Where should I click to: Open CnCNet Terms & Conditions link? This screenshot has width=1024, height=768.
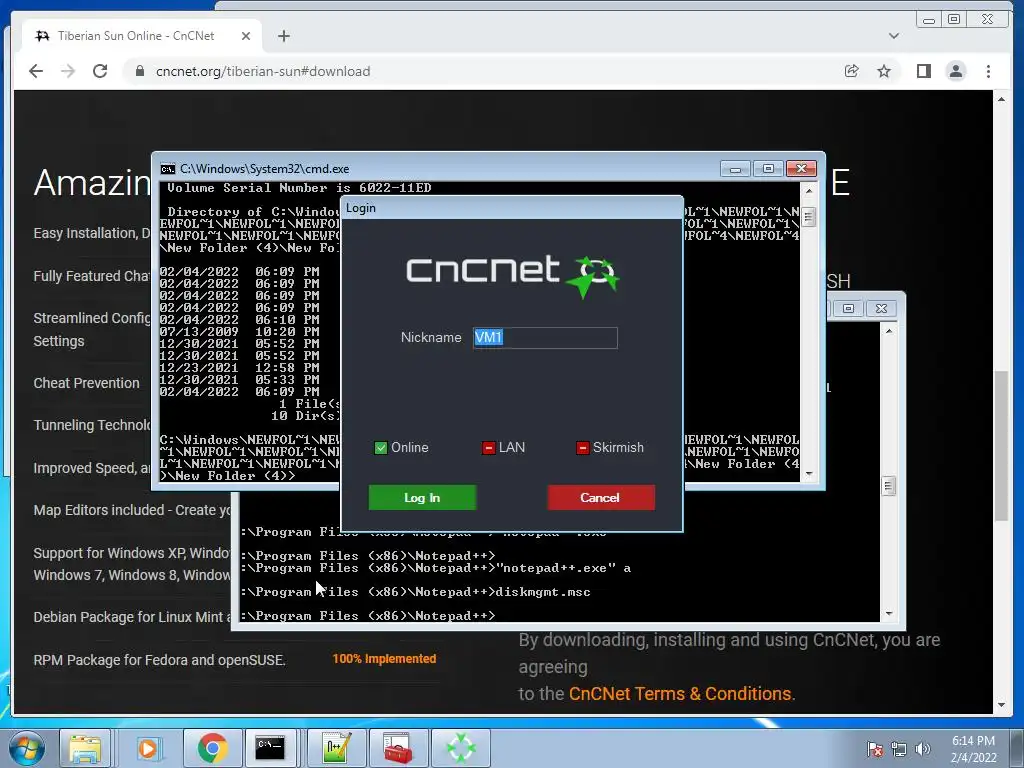click(x=680, y=694)
